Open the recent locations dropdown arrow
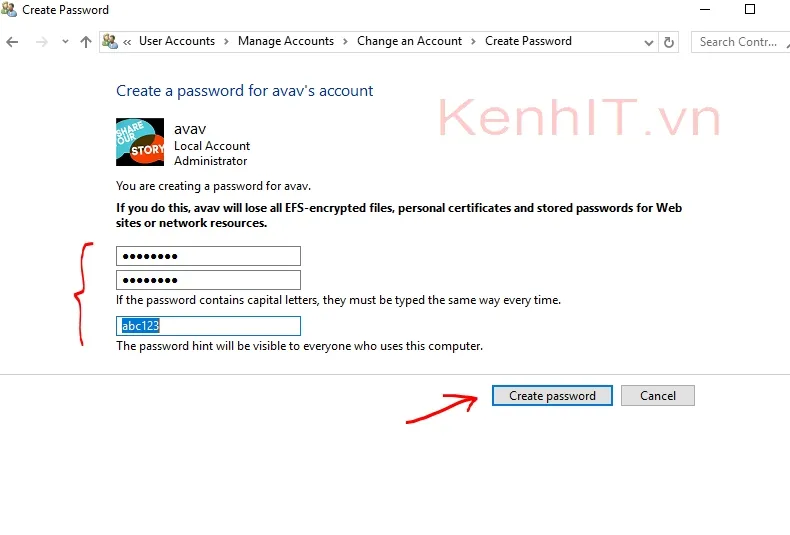Image resolution: width=790 pixels, height=535 pixels. coord(65,42)
